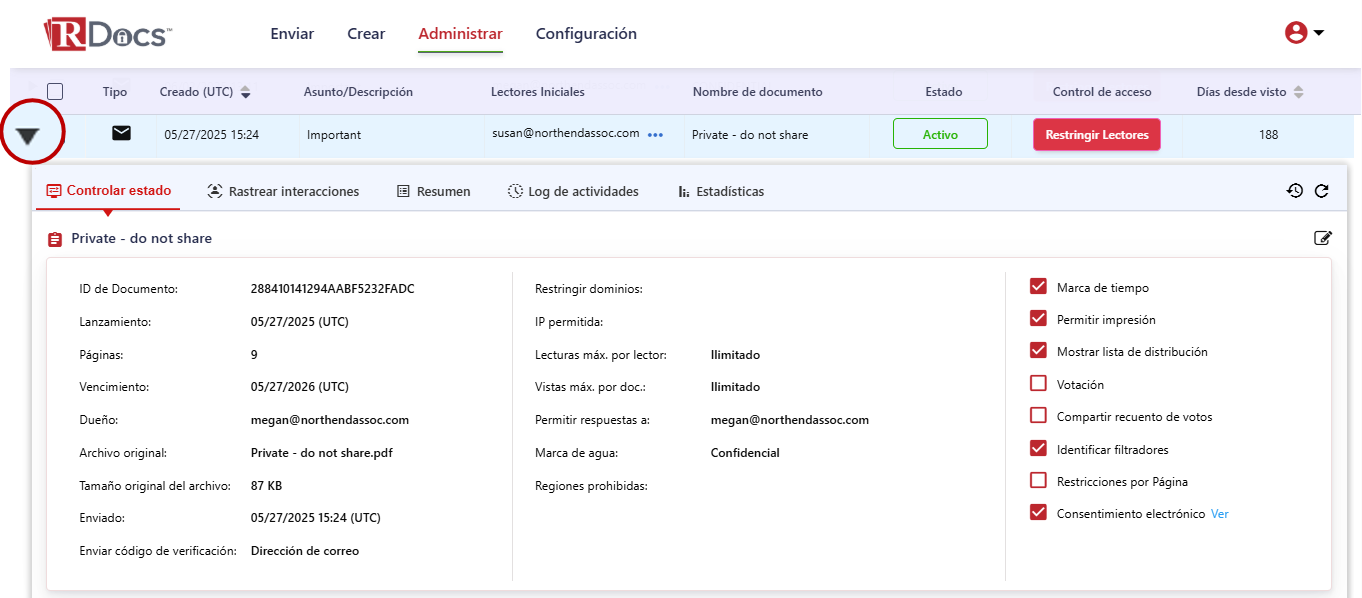Open the Log de actividades tab
Screen dimensions: 1362x598
tap(573, 191)
